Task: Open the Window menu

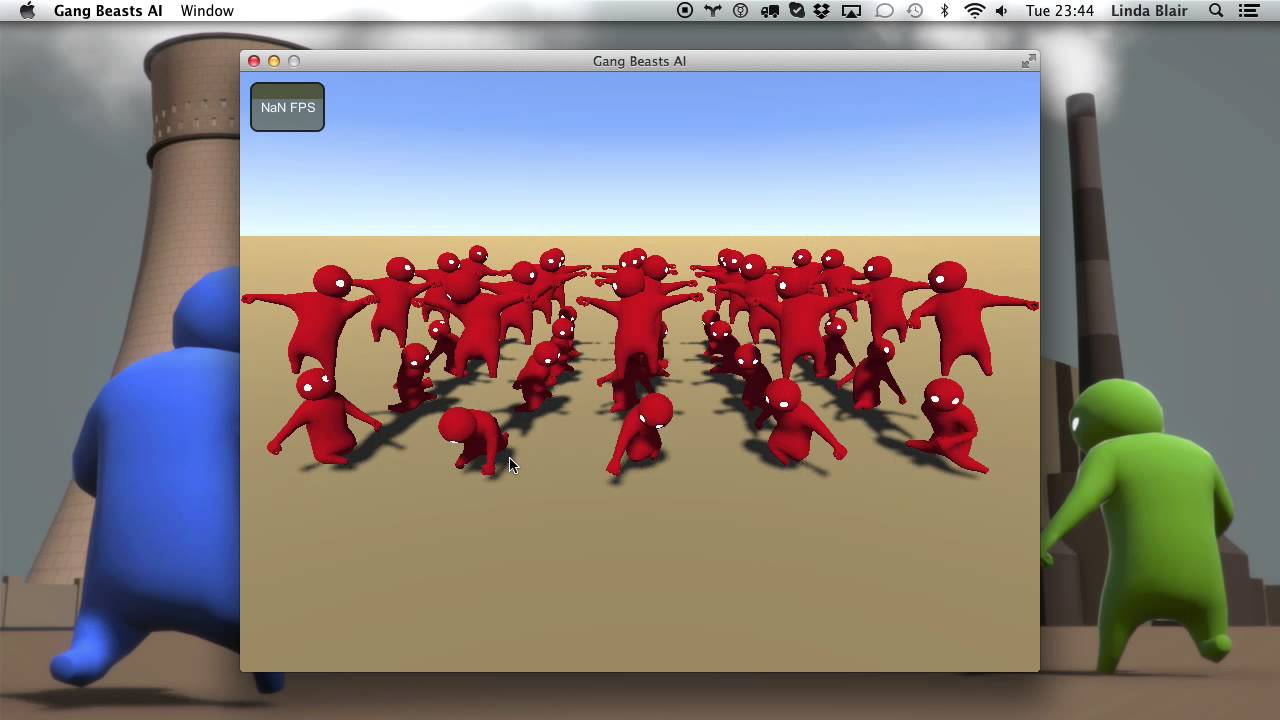Action: (207, 11)
